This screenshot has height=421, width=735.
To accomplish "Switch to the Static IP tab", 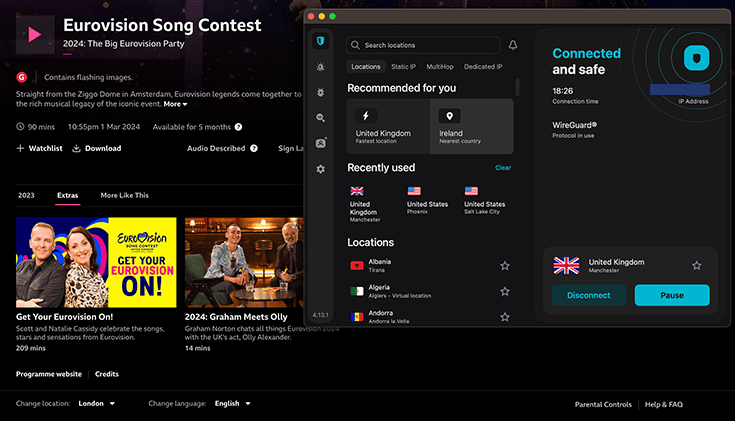I will click(x=403, y=67).
